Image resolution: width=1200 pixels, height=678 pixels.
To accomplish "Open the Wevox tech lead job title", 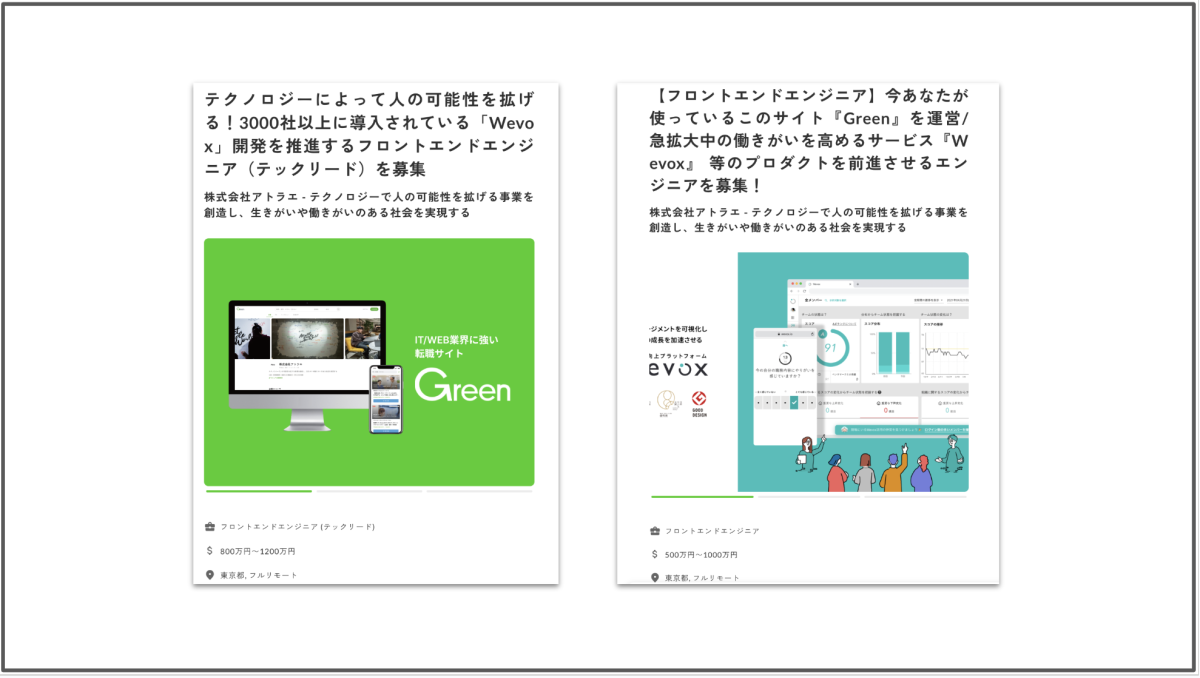I will pos(369,134).
